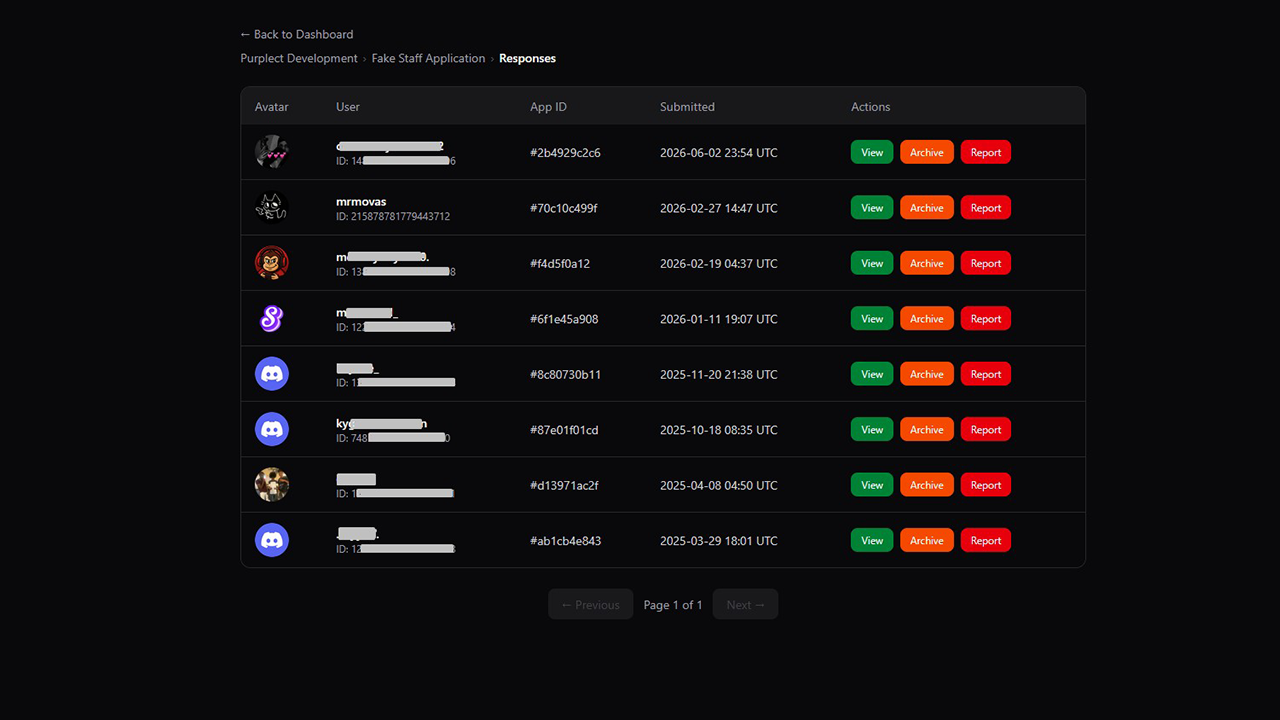Click submitted date 2026-01-11 19:07 UTC
This screenshot has width=1280, height=720.
(719, 319)
